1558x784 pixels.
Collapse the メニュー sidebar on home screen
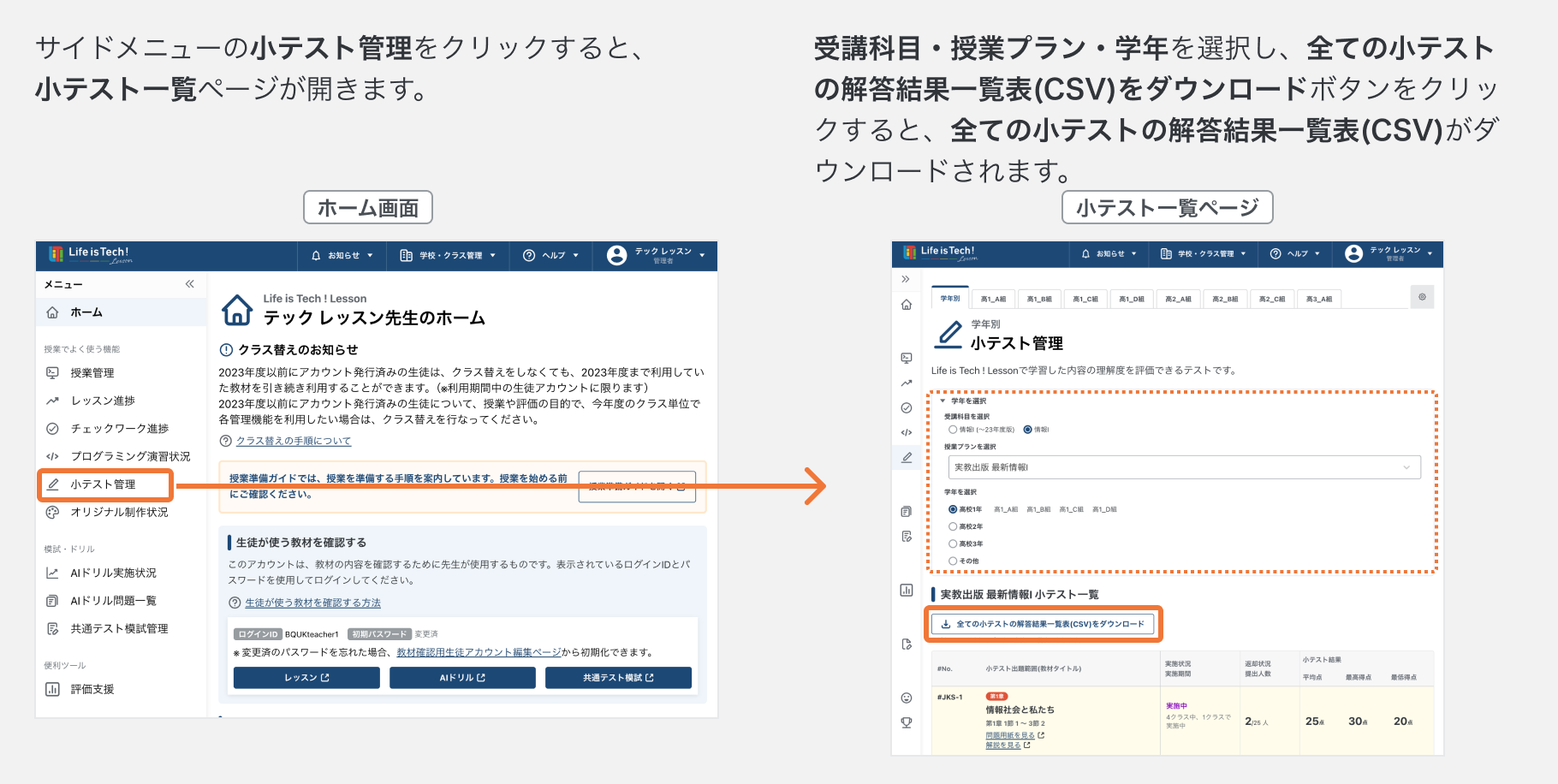pos(189,283)
